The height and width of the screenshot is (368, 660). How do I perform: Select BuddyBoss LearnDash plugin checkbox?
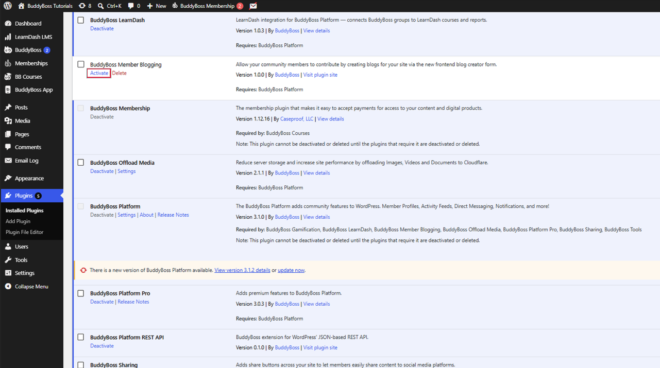click(81, 20)
